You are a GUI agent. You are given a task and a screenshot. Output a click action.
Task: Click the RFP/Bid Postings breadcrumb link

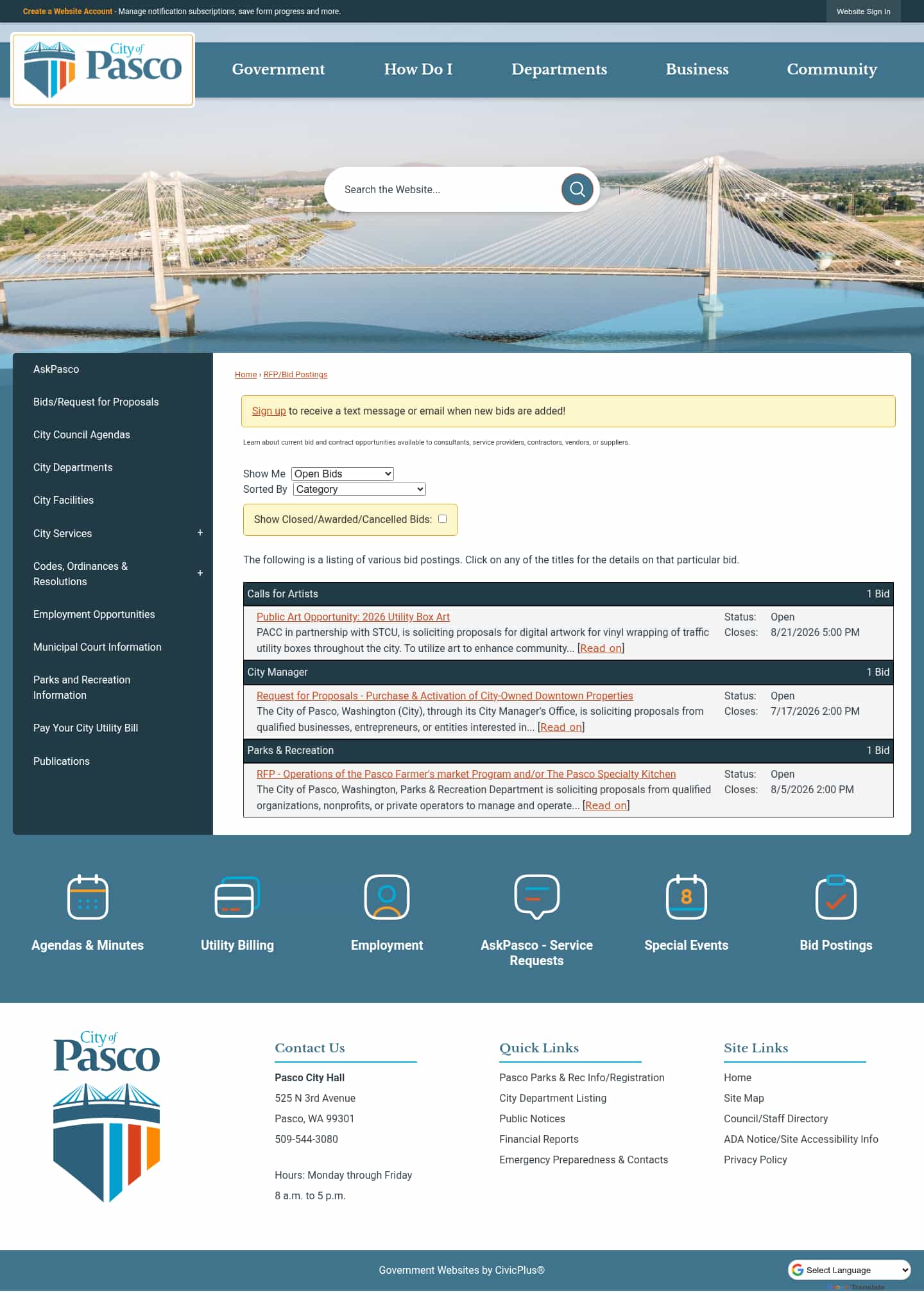click(x=295, y=374)
